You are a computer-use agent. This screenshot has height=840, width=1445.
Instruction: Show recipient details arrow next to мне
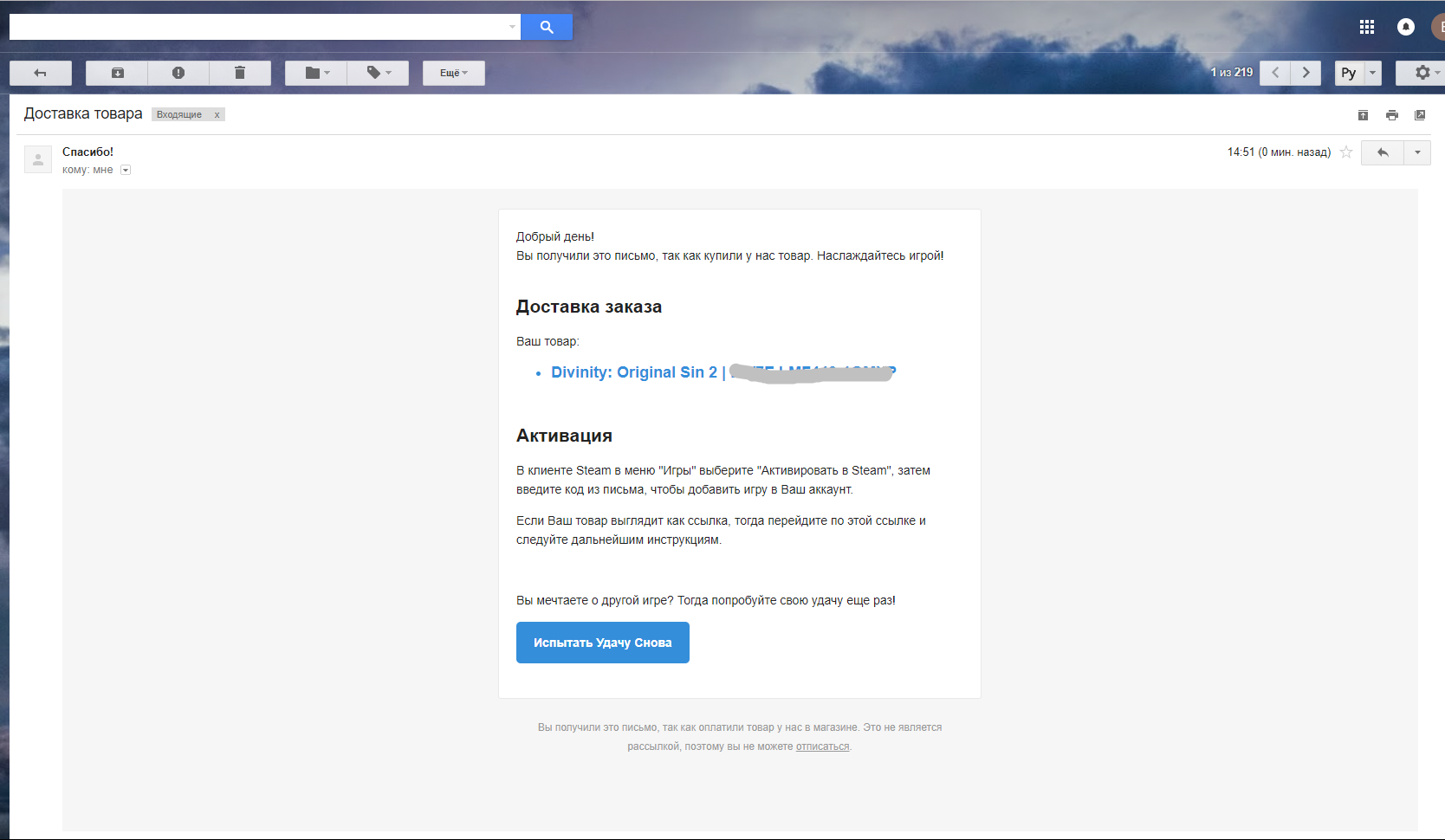(126, 170)
